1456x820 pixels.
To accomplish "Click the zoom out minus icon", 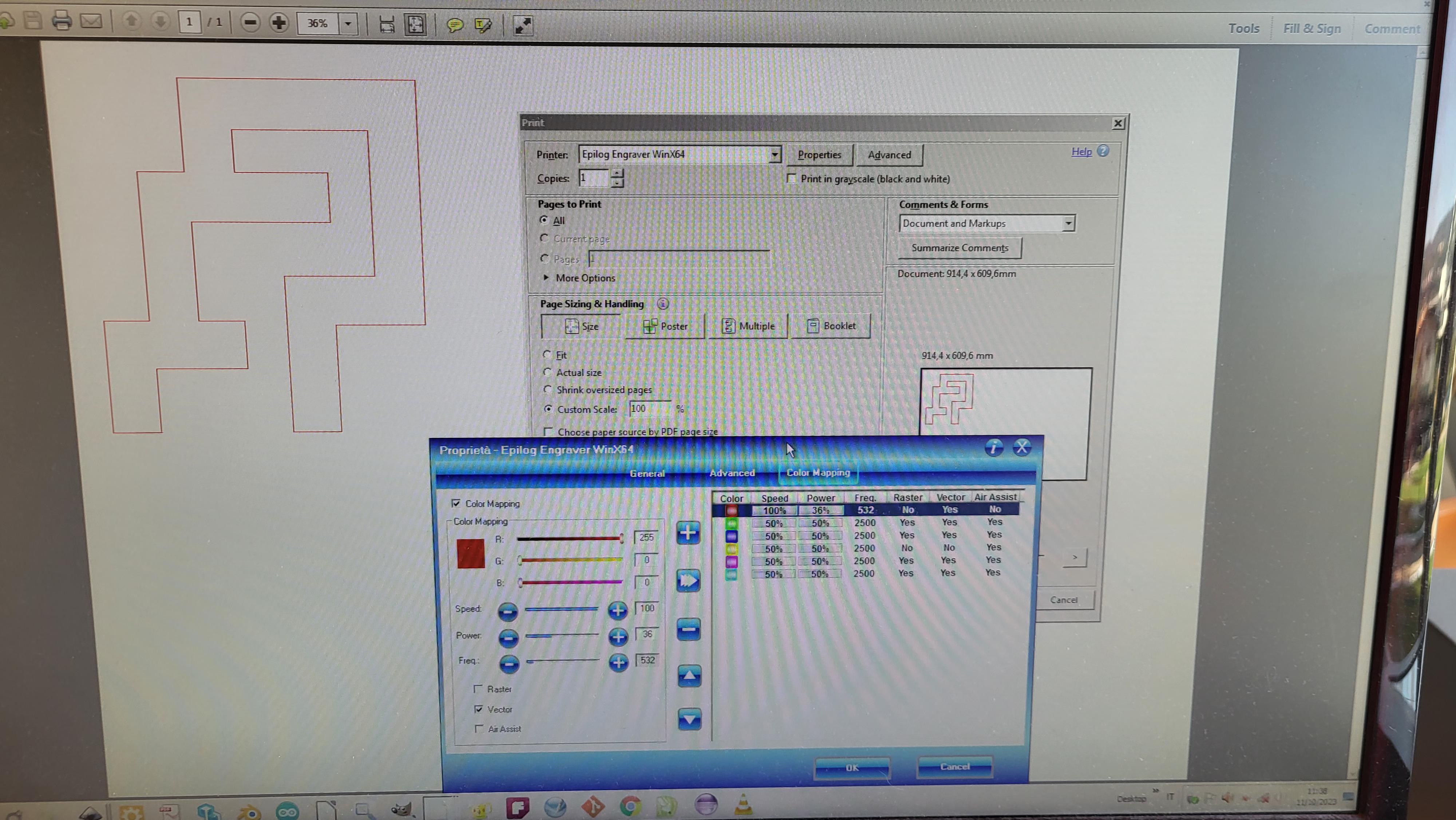I will coord(250,23).
